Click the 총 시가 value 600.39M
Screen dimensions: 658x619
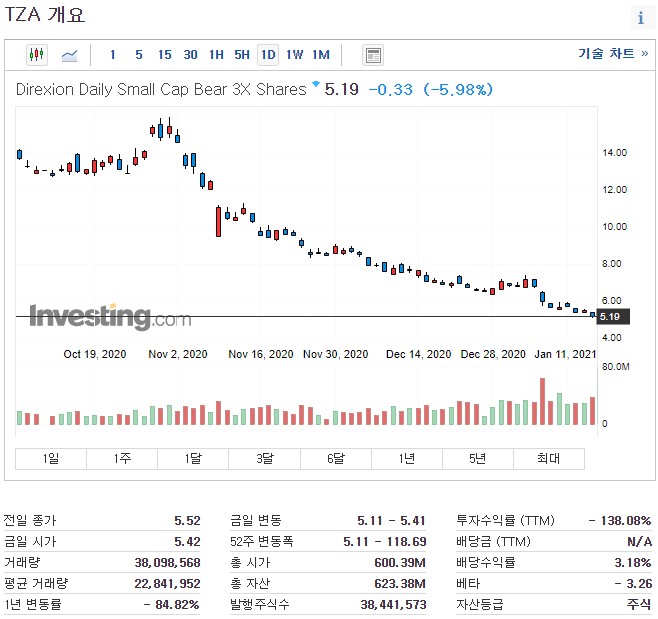tap(400, 562)
